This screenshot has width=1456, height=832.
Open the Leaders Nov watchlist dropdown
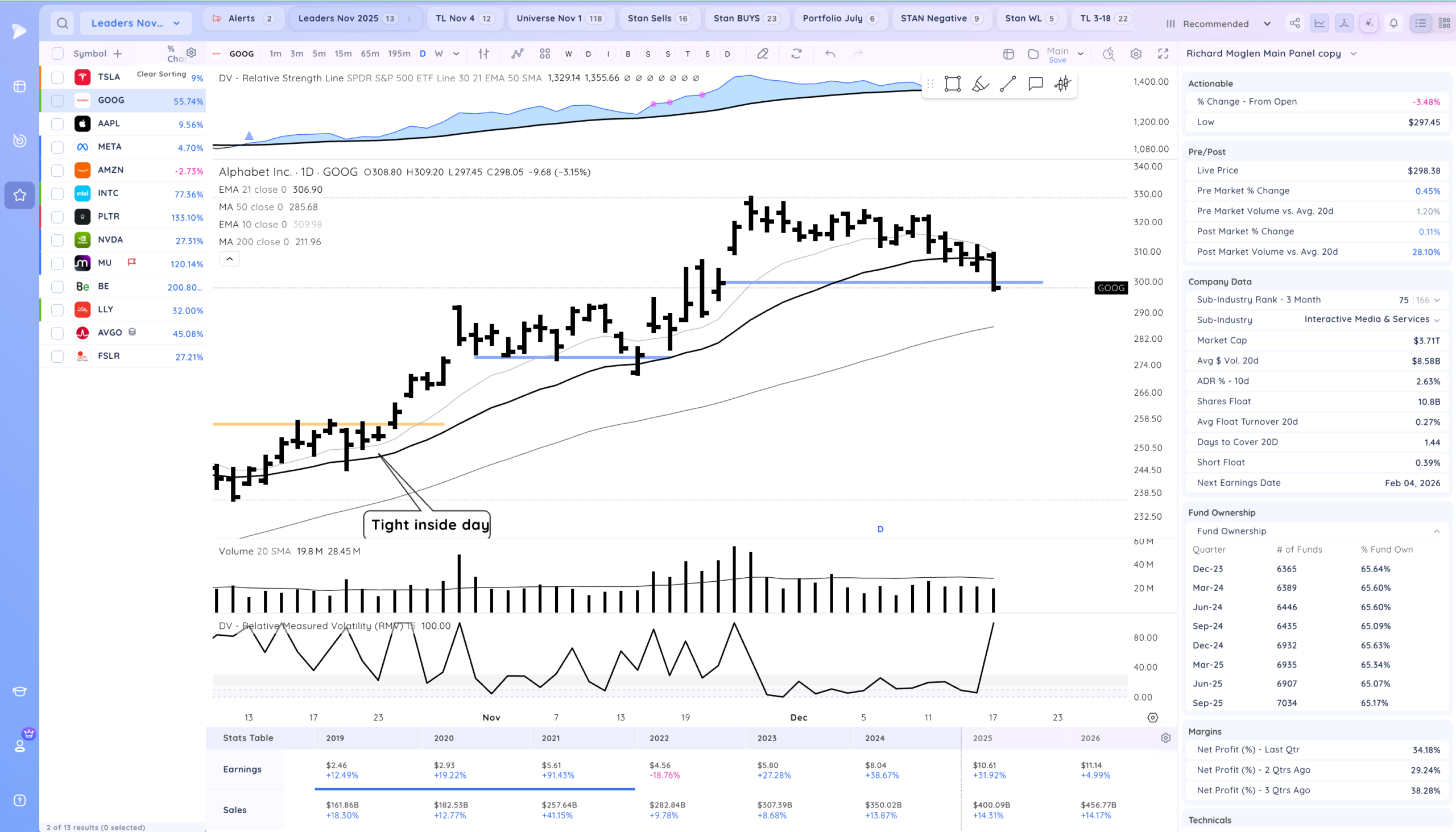tap(135, 23)
